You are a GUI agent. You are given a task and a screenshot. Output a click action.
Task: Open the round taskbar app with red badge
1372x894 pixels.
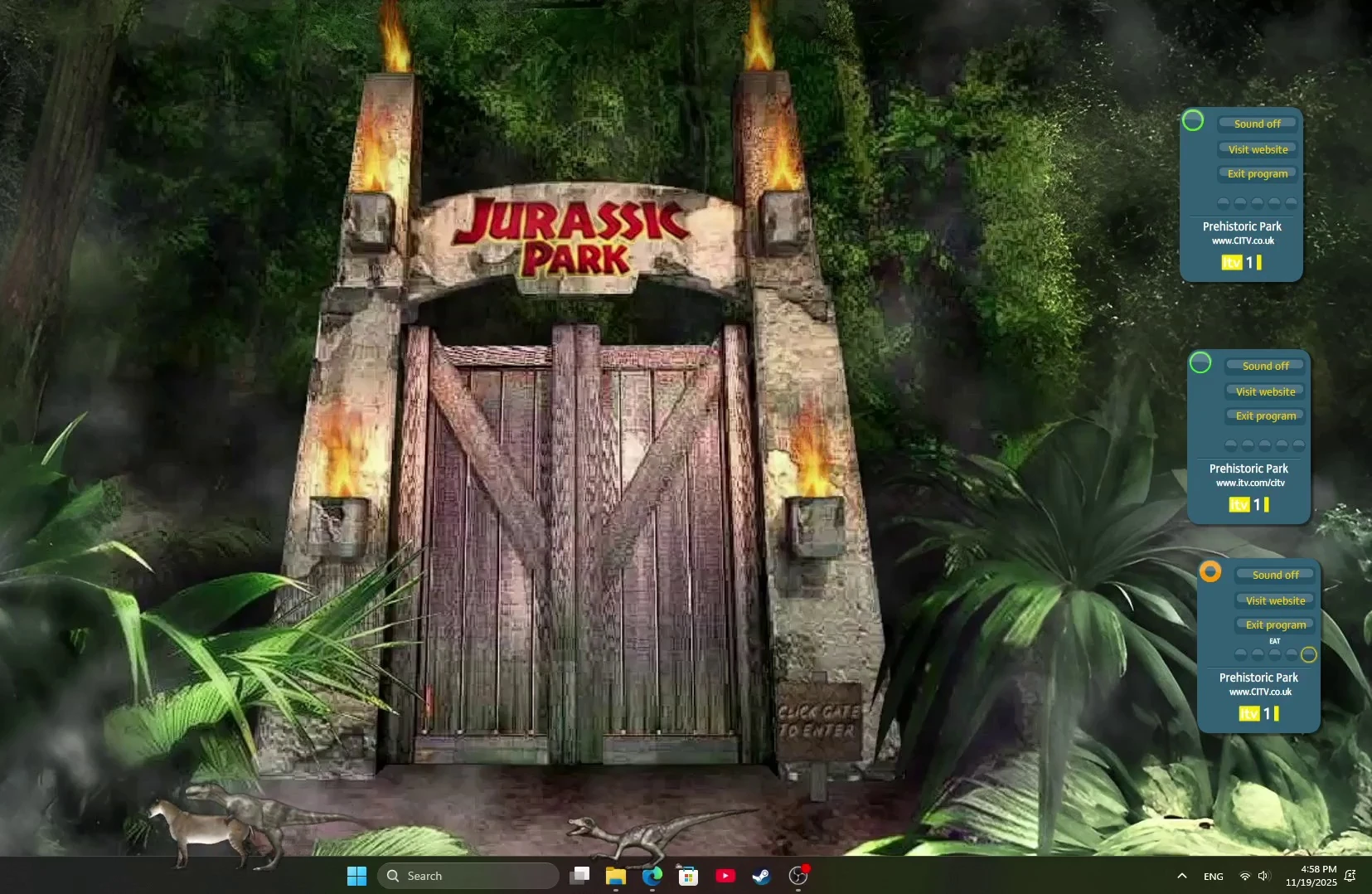[798, 876]
